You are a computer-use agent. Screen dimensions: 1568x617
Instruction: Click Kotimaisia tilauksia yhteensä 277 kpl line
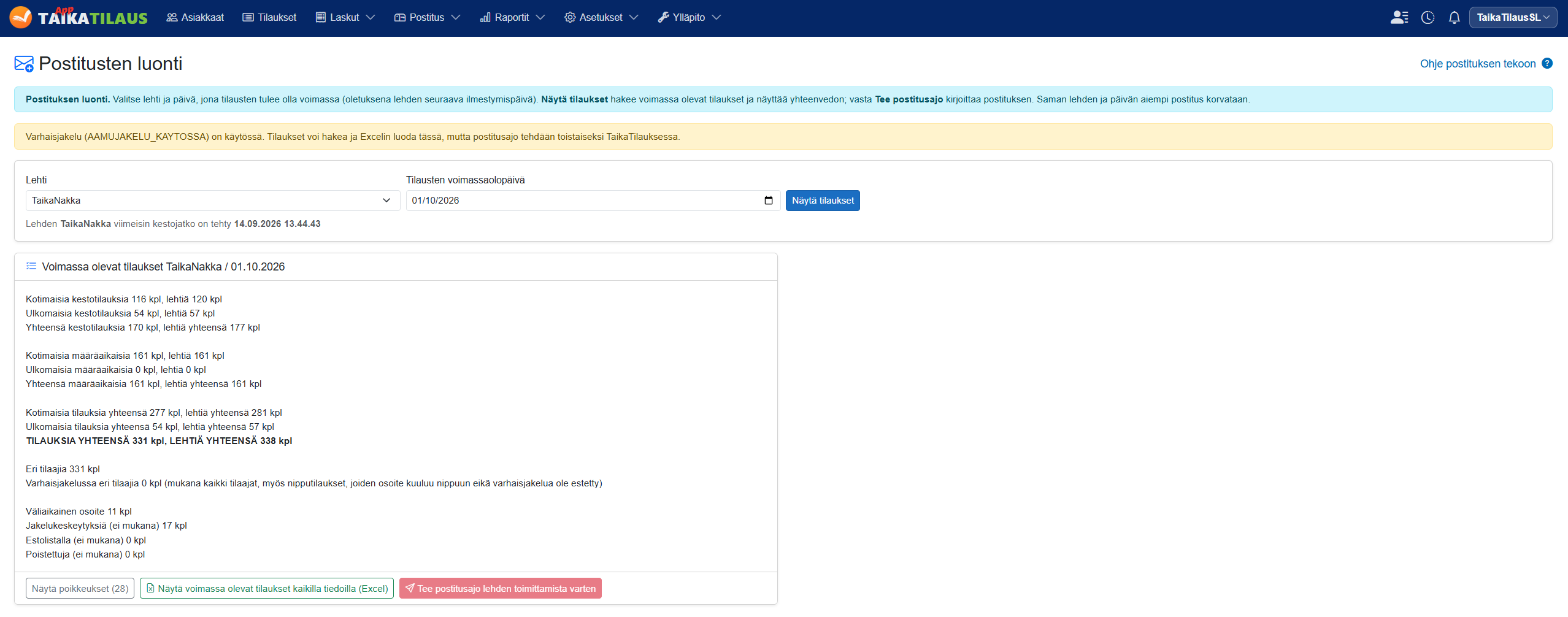point(154,412)
